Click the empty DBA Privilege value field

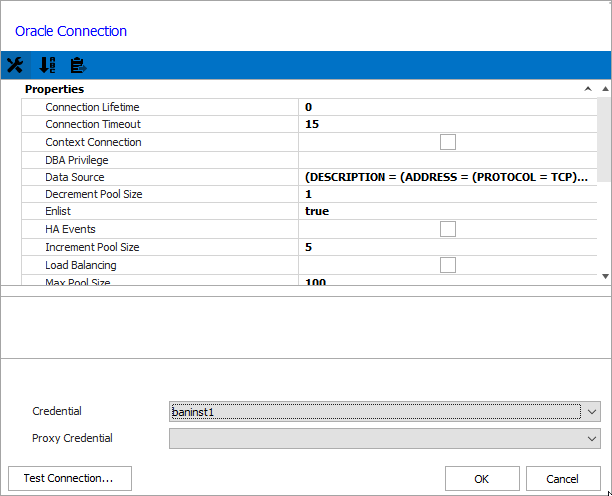pyautogui.click(x=448, y=160)
